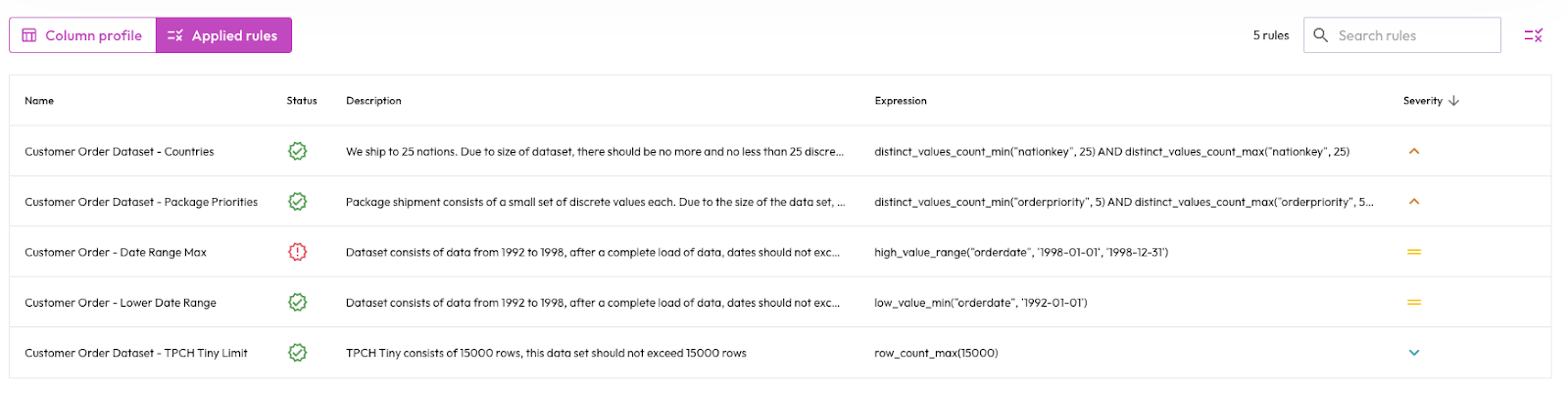Screen dimensions: 1568x393
Task: Click the Name column header
Action: (x=39, y=101)
